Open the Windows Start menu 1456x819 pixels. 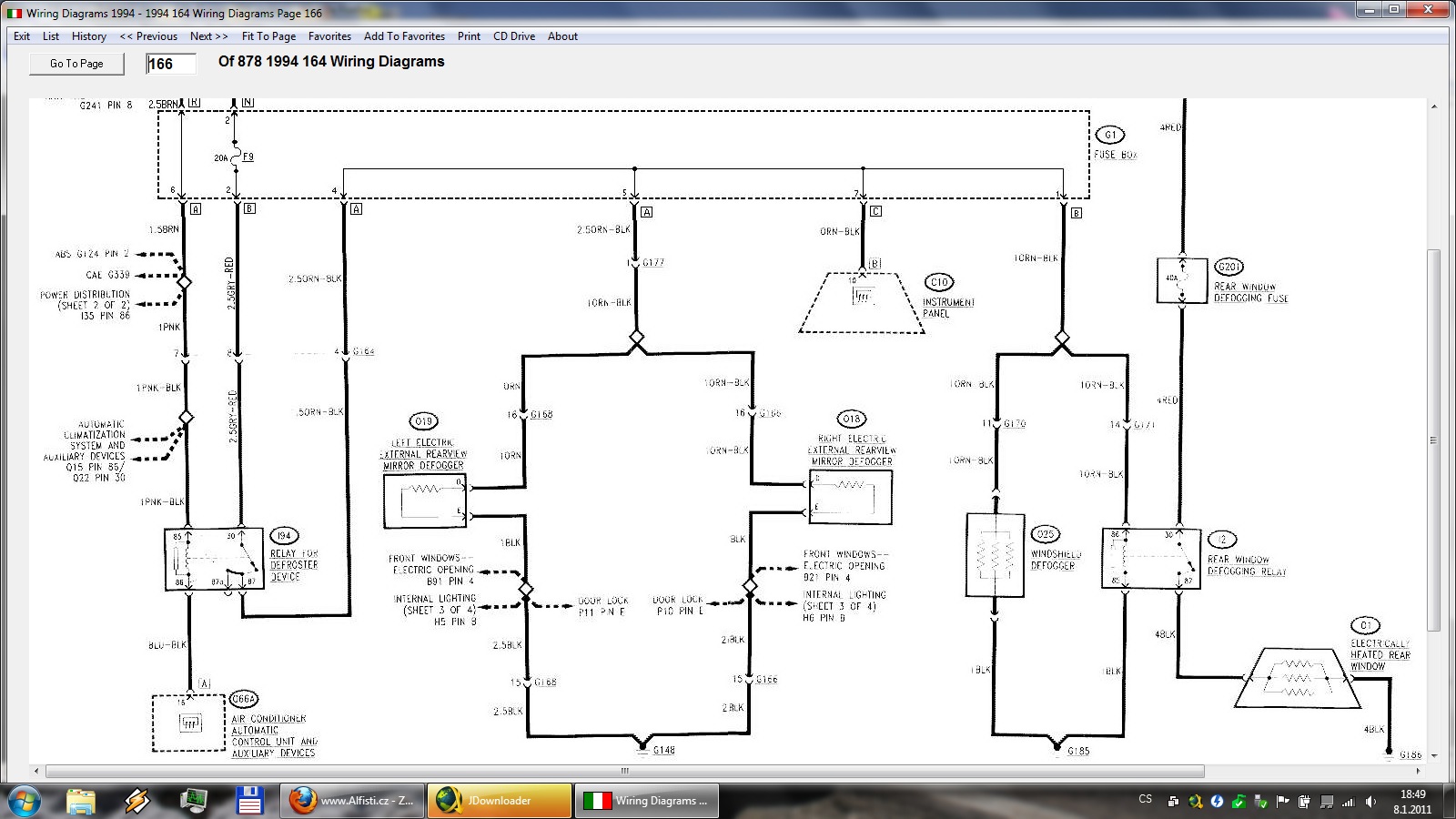(25, 800)
